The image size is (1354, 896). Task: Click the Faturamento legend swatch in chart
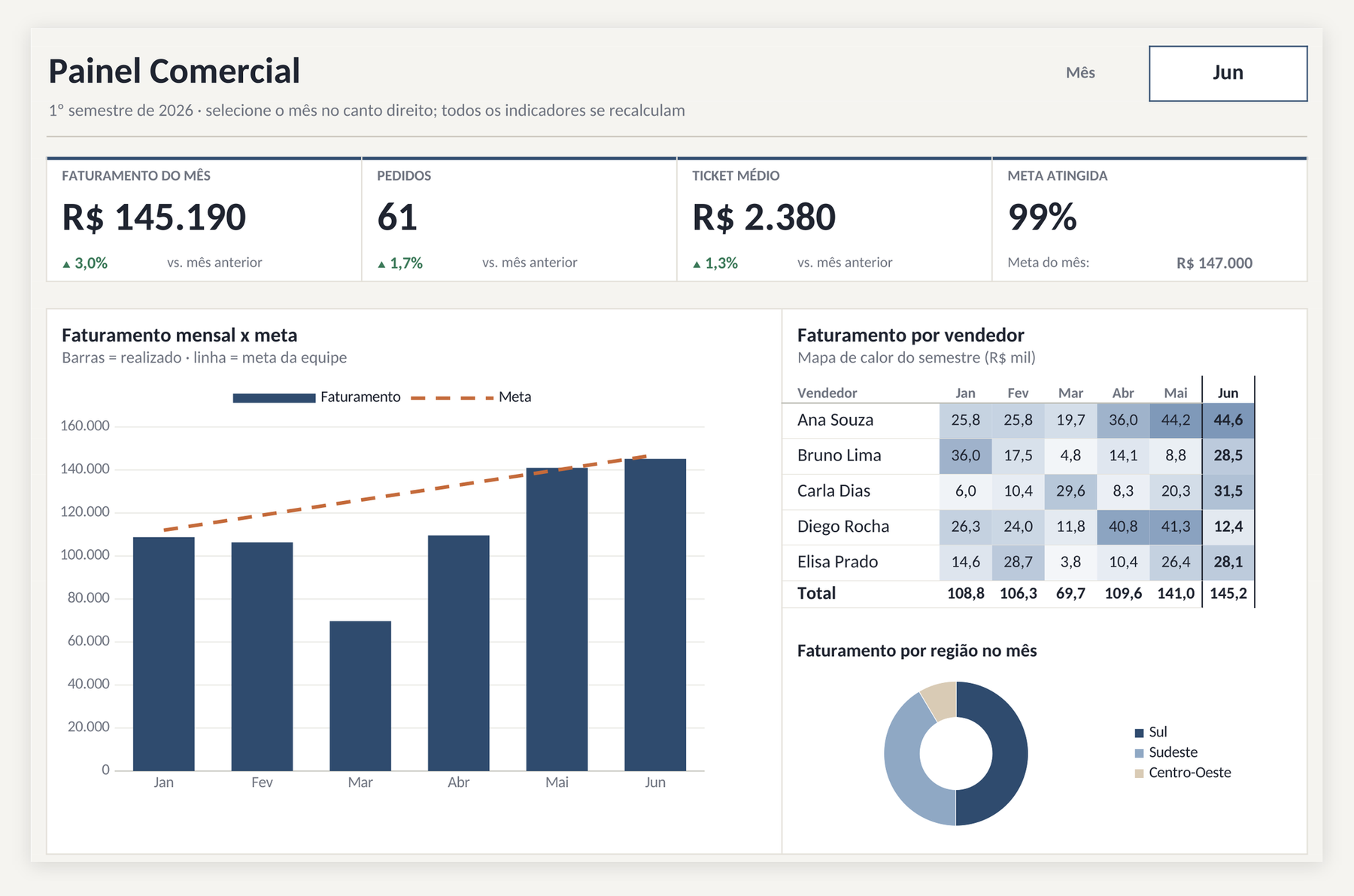(274, 398)
